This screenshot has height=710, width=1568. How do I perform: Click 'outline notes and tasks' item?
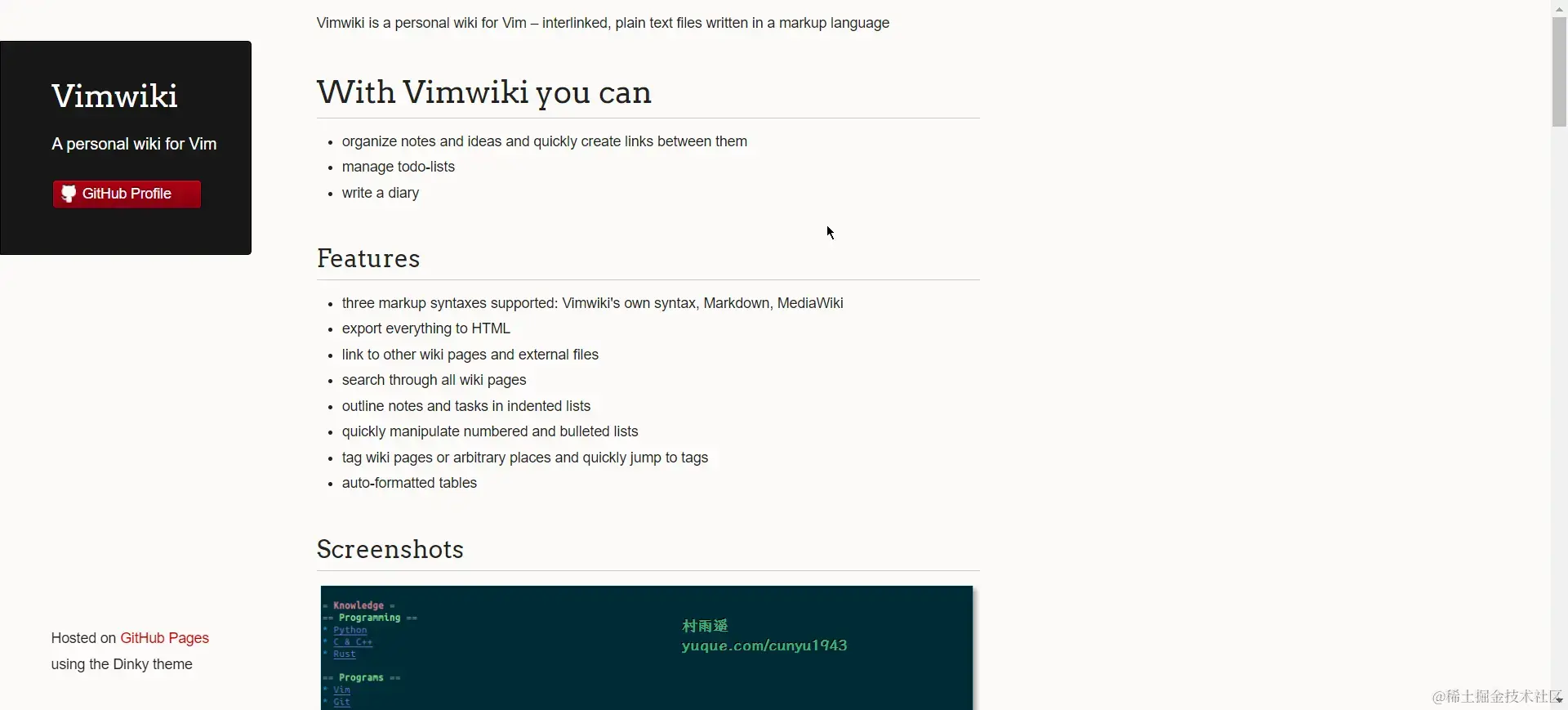[x=466, y=406]
